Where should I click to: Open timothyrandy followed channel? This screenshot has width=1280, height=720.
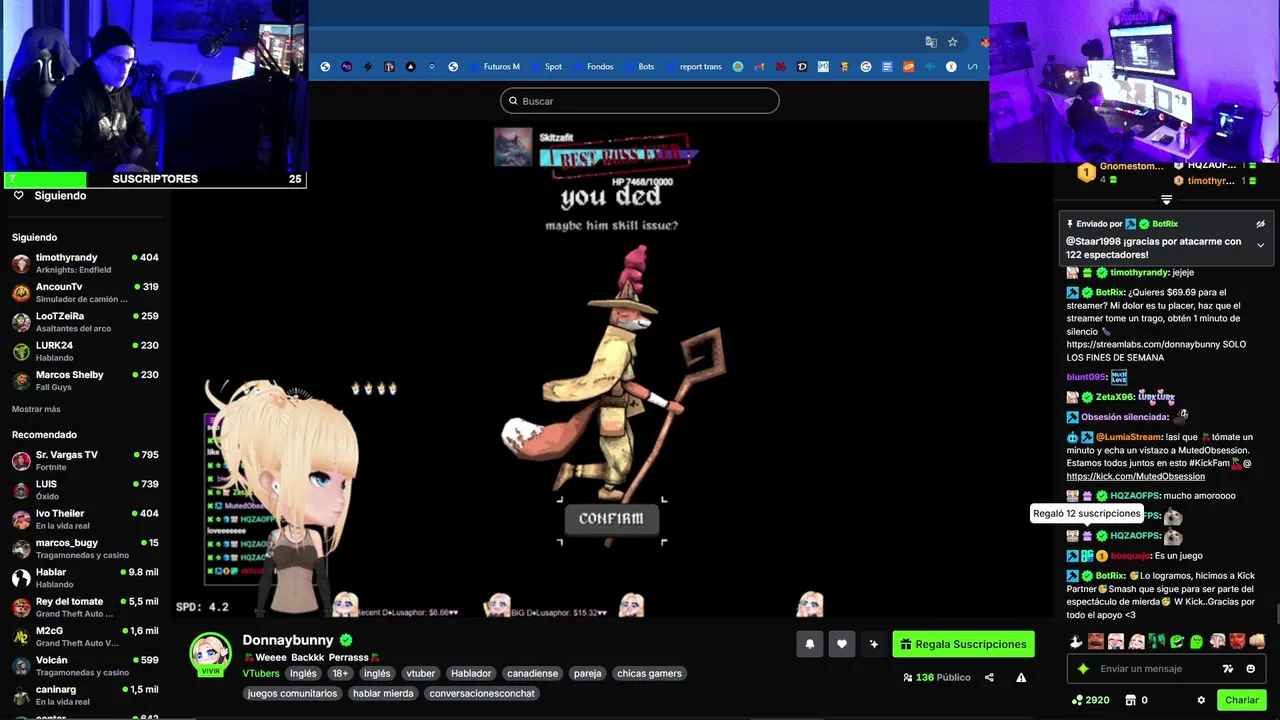pyautogui.click(x=85, y=264)
